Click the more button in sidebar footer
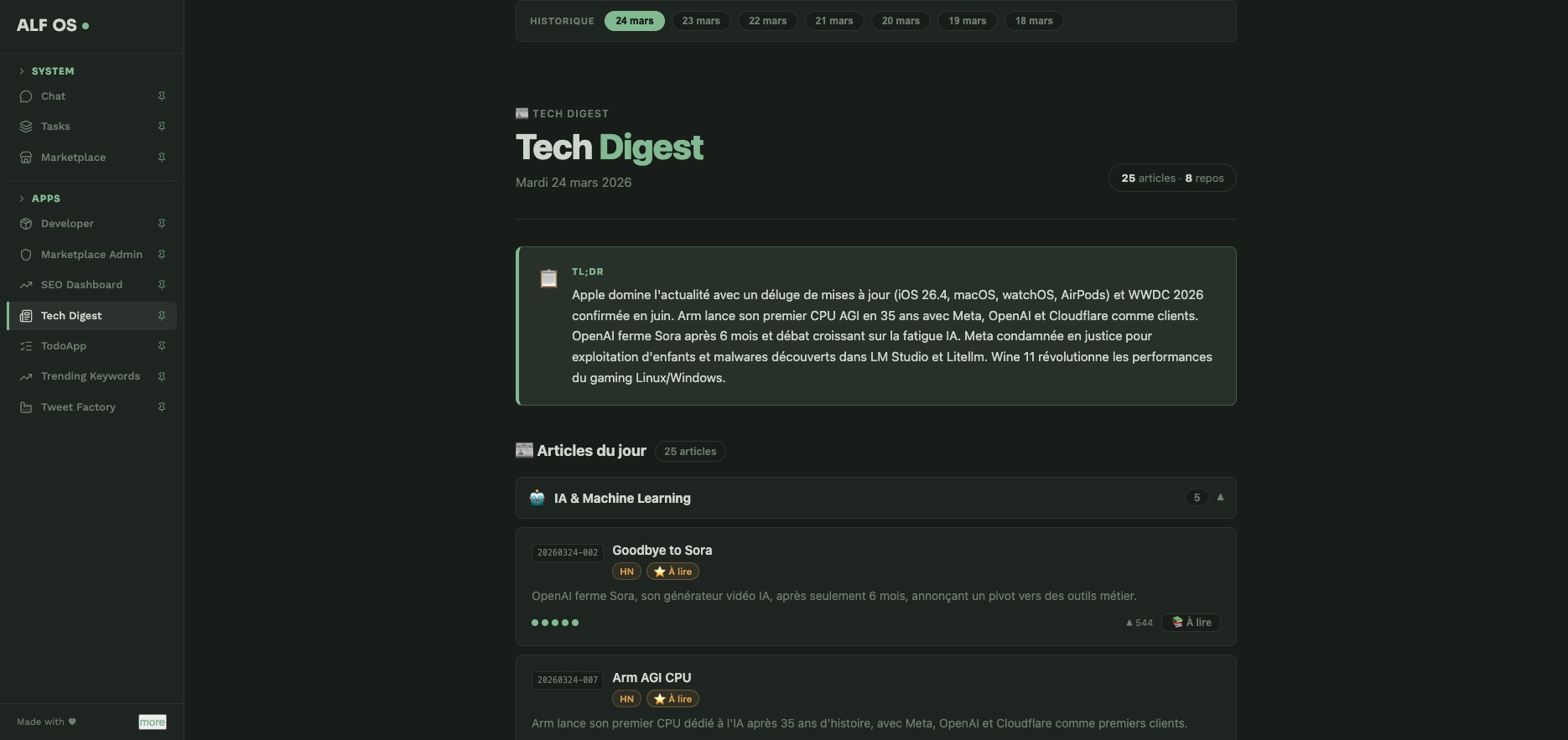1568x740 pixels. (152, 722)
